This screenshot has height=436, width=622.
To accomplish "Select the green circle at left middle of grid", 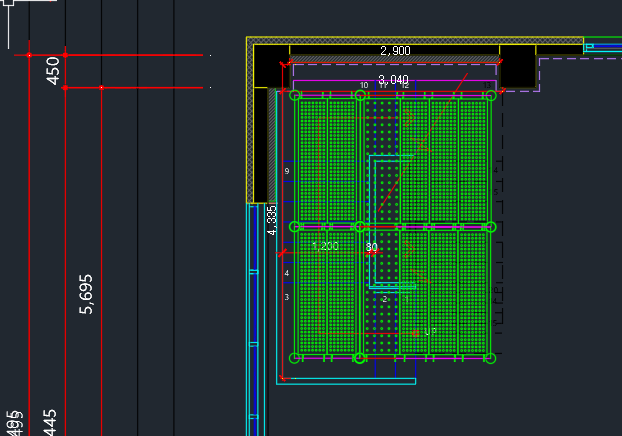I will click(x=295, y=227).
